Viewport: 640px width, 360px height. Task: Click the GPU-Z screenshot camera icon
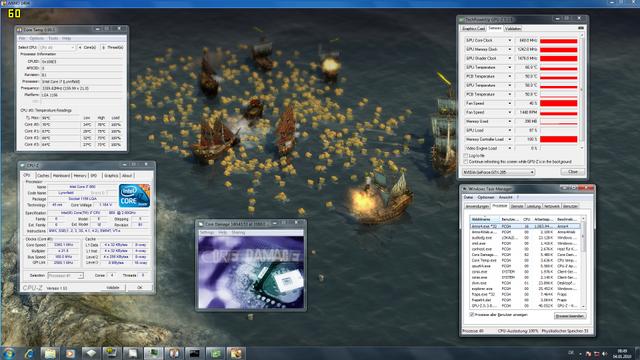click(x=581, y=28)
